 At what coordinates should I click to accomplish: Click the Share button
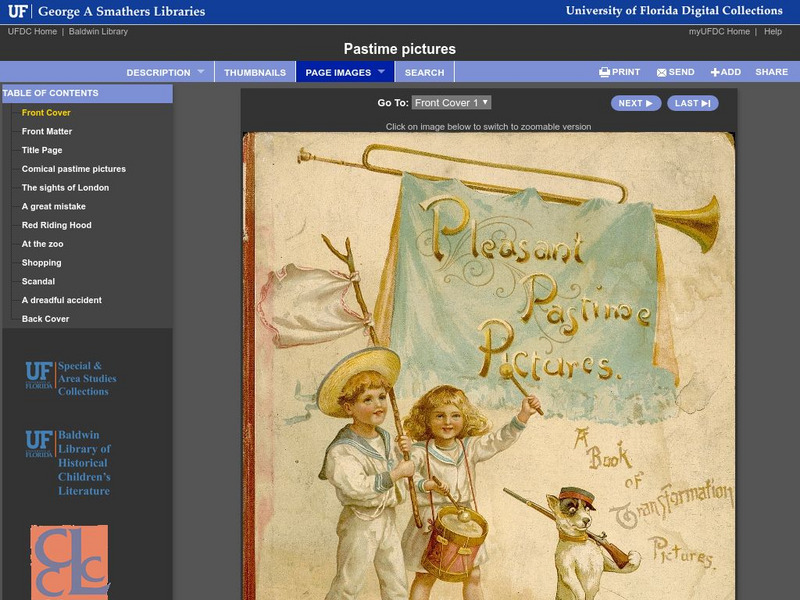tap(771, 72)
